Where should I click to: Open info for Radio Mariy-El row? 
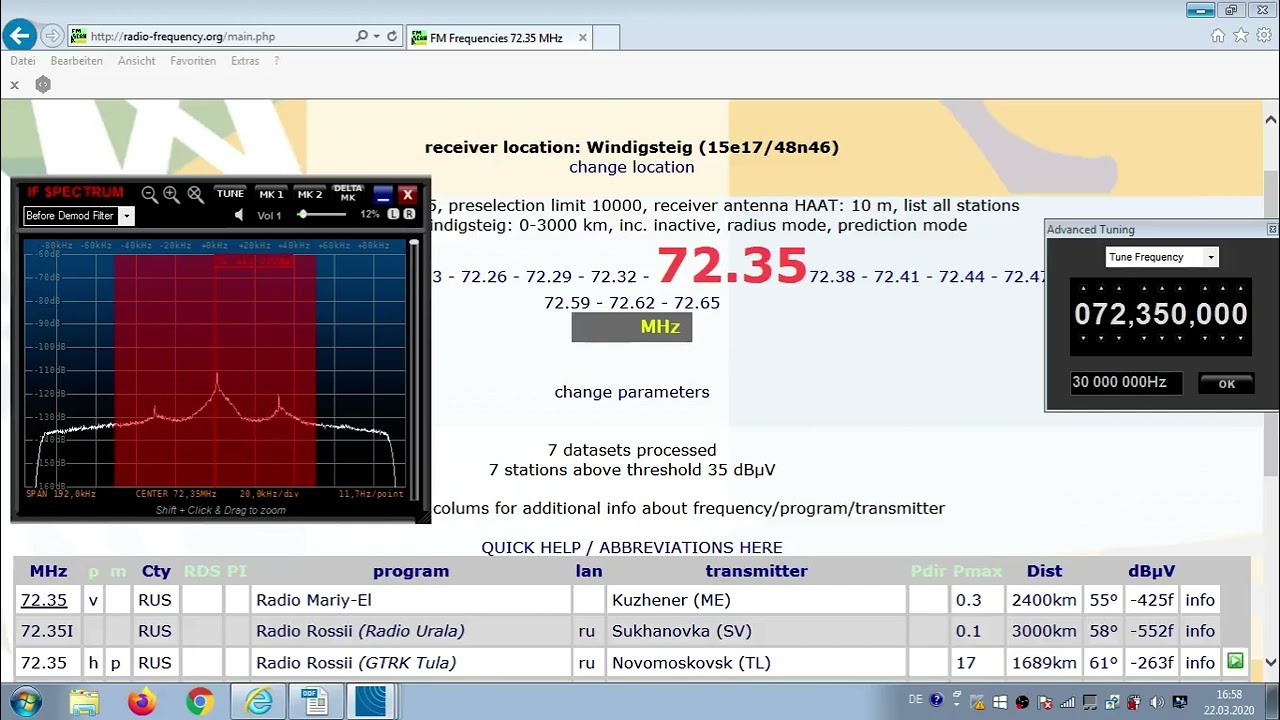point(1200,600)
